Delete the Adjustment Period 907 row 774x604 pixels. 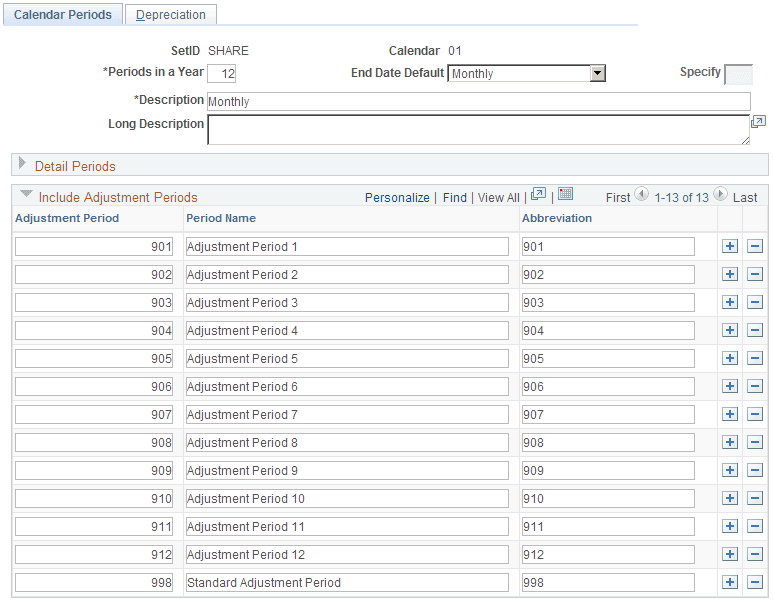click(755, 414)
